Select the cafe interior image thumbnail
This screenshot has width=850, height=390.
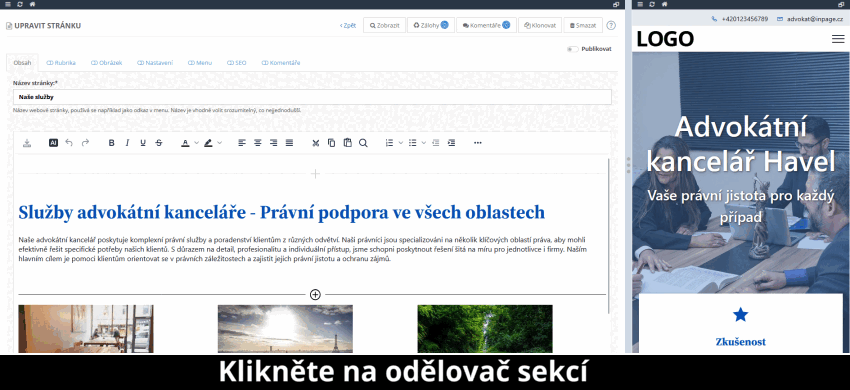point(86,329)
